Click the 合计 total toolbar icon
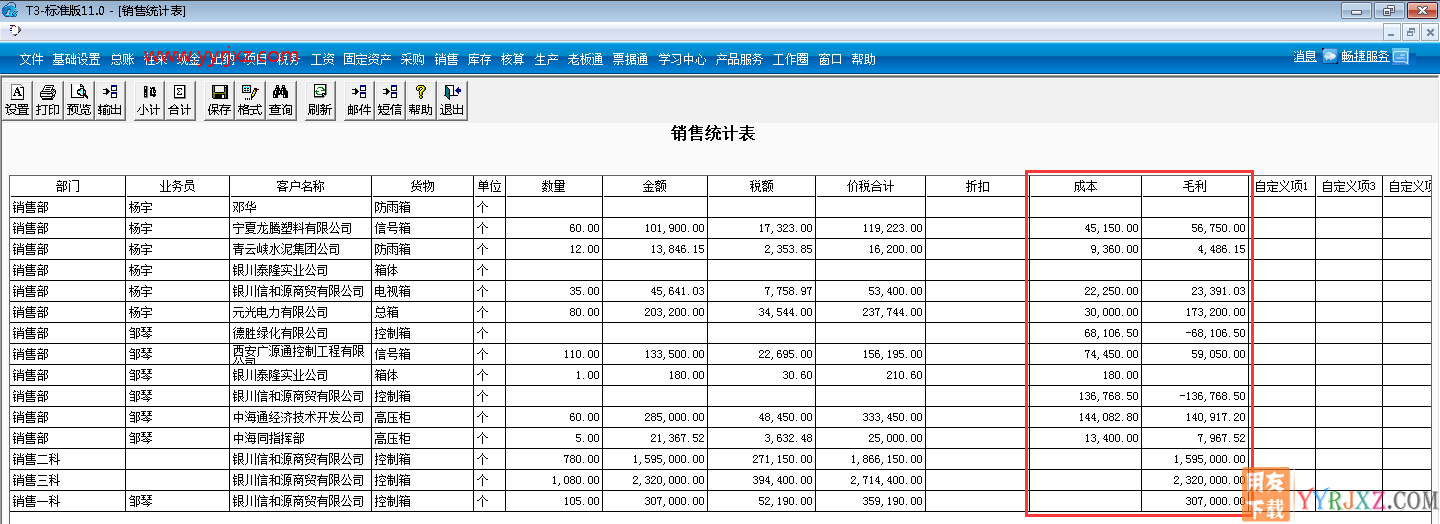The width and height of the screenshot is (1440, 524). click(x=180, y=100)
